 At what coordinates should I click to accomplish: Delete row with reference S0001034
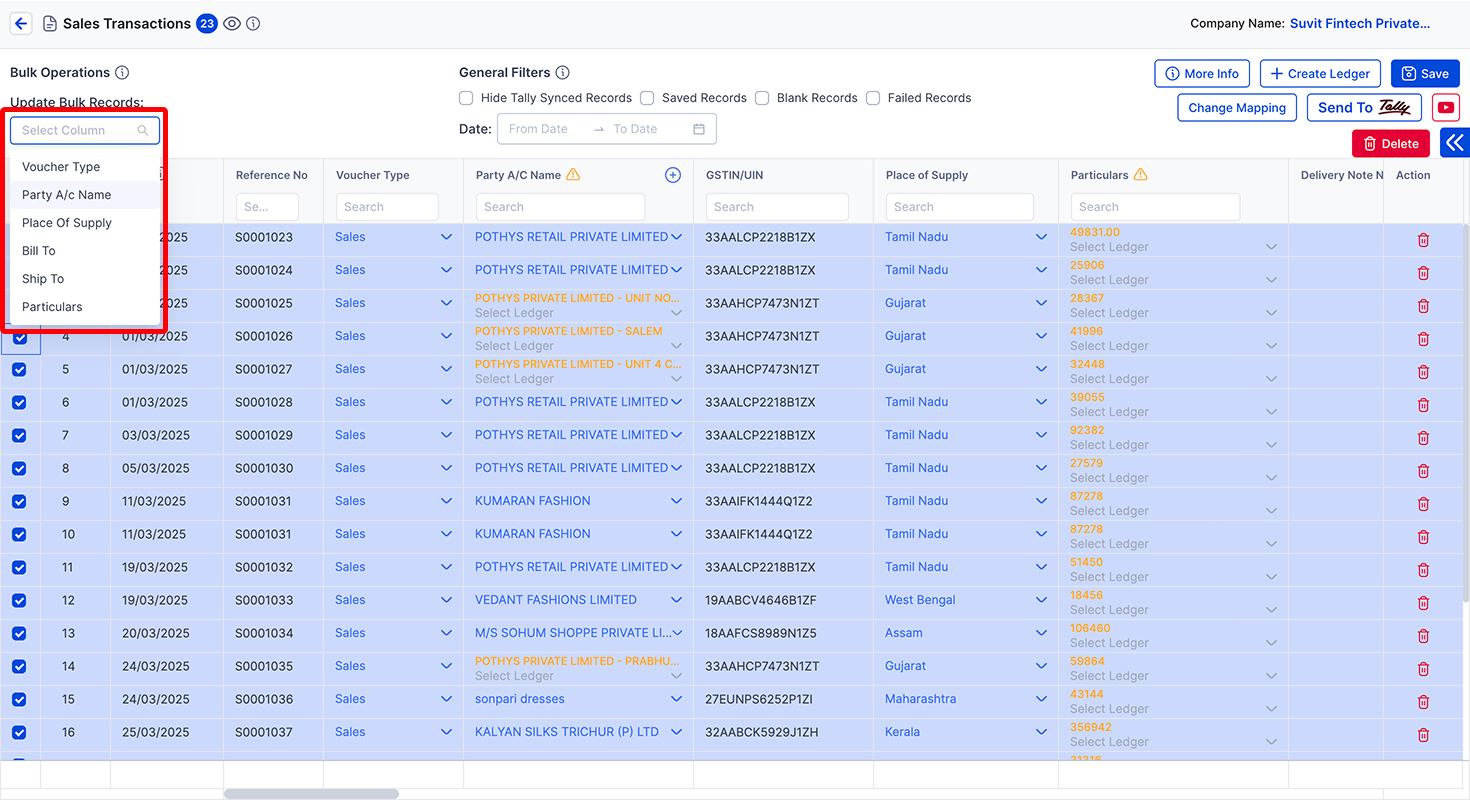1423,636
